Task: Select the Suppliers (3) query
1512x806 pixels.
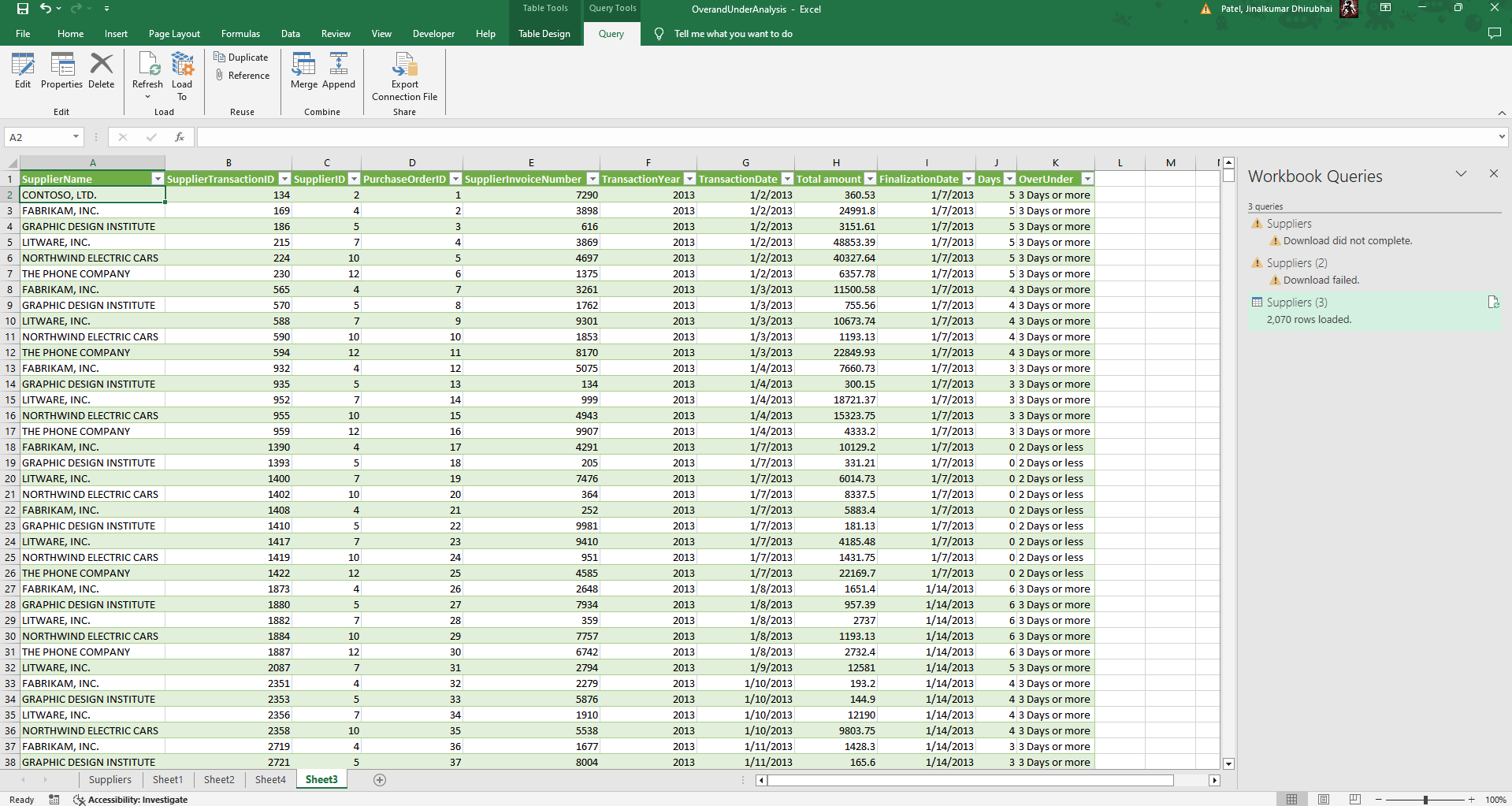Action: (x=1375, y=310)
